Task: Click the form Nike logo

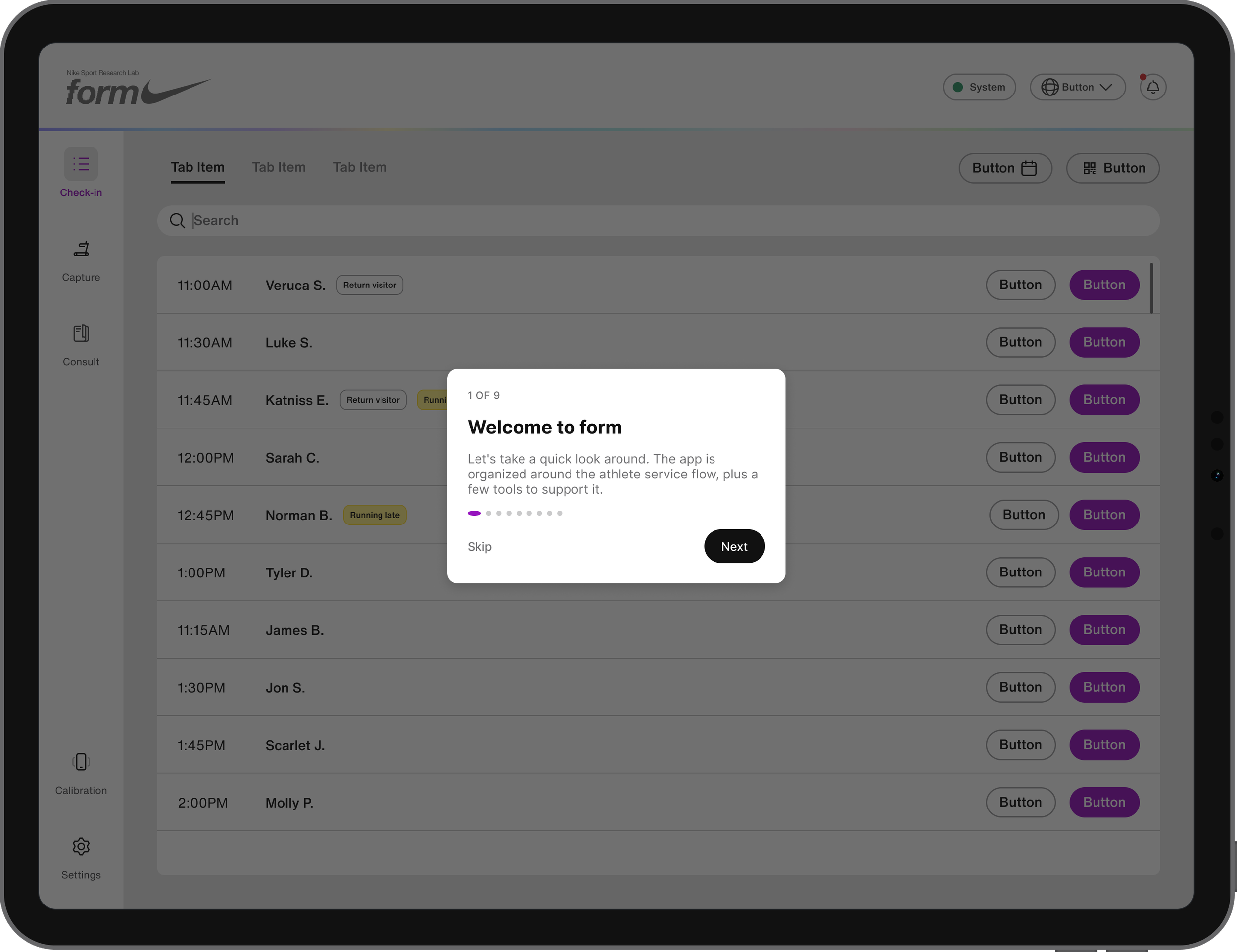Action: (138, 88)
